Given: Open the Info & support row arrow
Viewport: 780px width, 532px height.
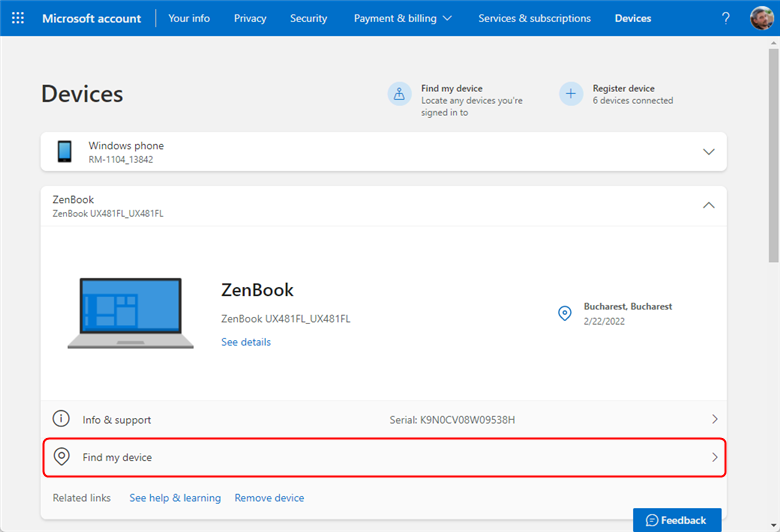Looking at the screenshot, I should [x=715, y=419].
